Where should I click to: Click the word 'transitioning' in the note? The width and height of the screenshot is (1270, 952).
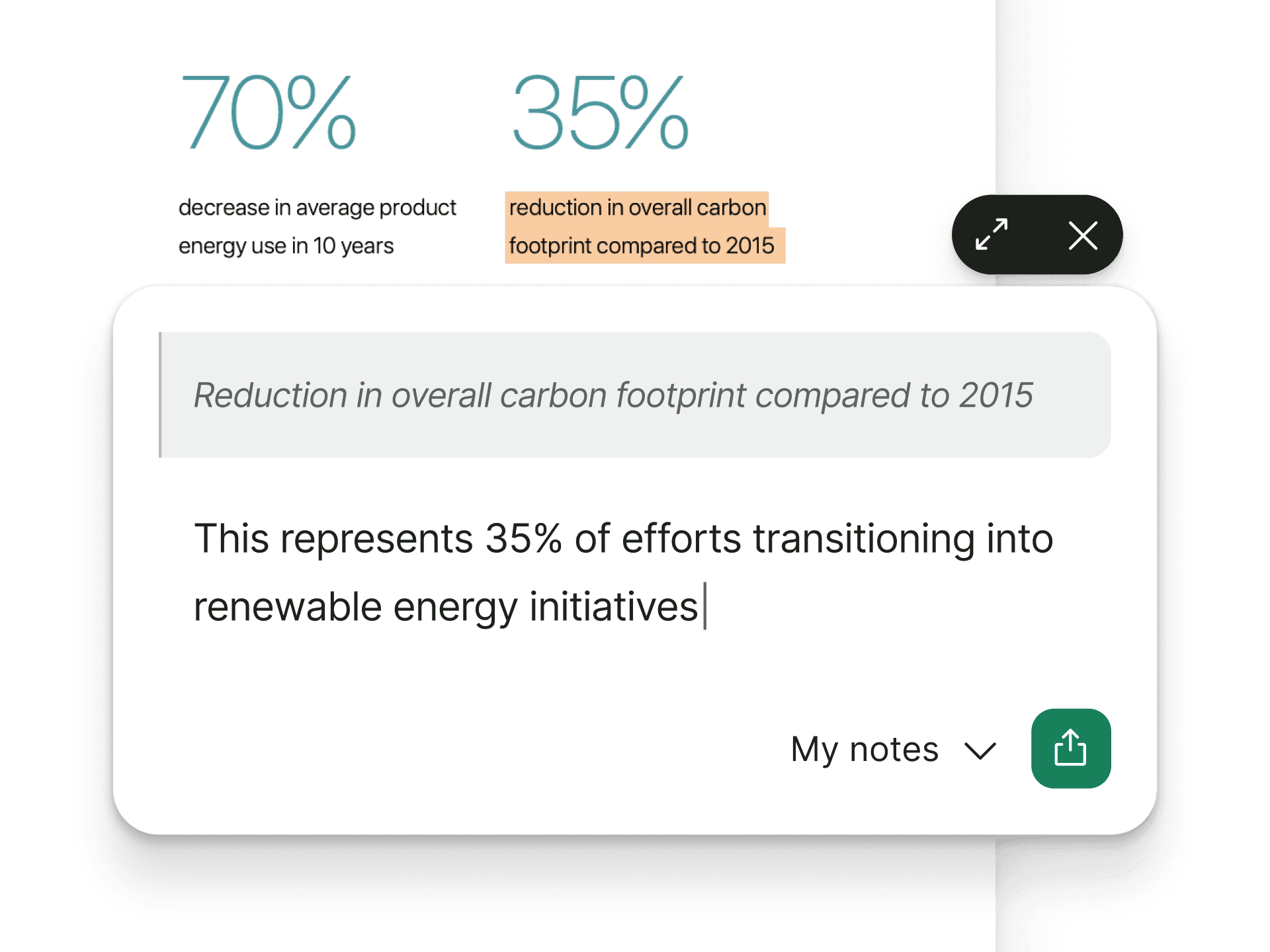coord(863,538)
